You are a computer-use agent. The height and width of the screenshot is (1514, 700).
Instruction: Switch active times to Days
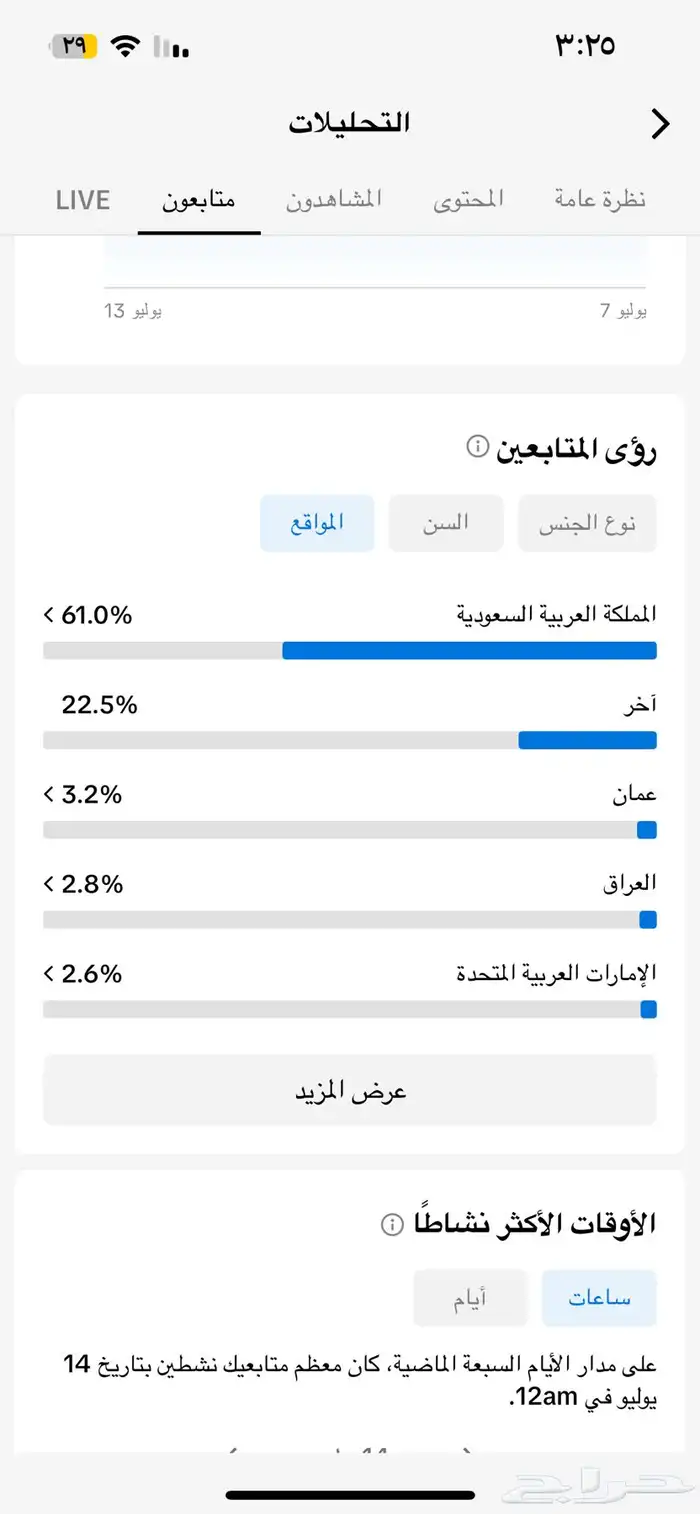470,1298
